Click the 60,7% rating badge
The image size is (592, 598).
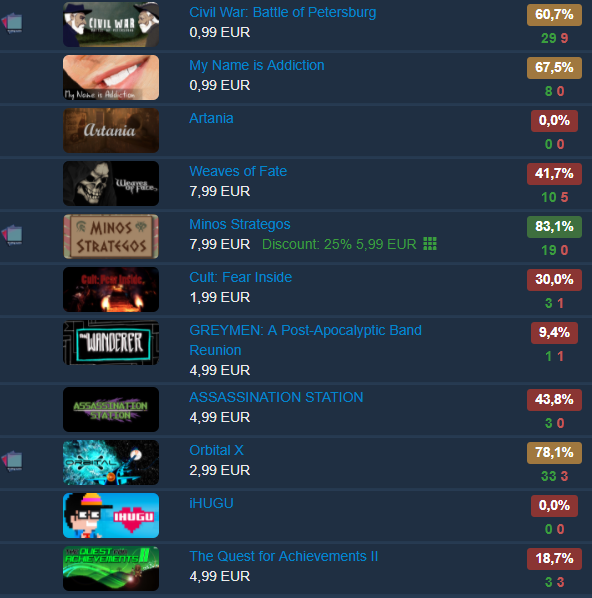click(554, 15)
